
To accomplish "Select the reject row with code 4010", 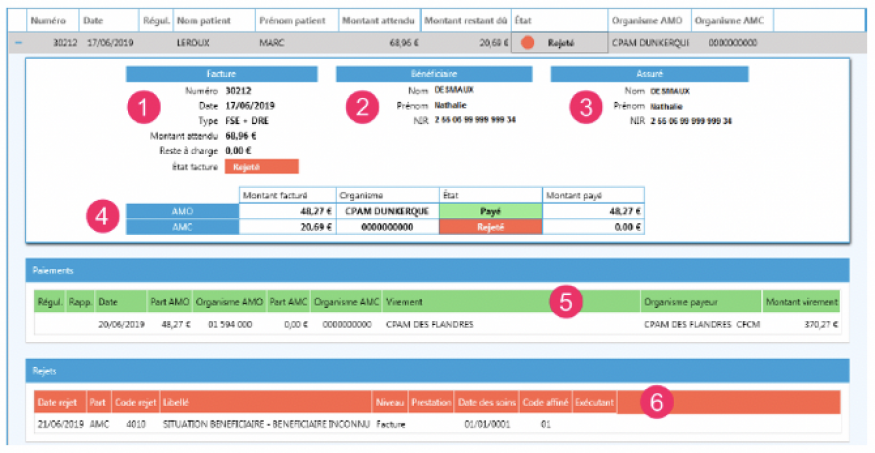I will click(x=437, y=425).
